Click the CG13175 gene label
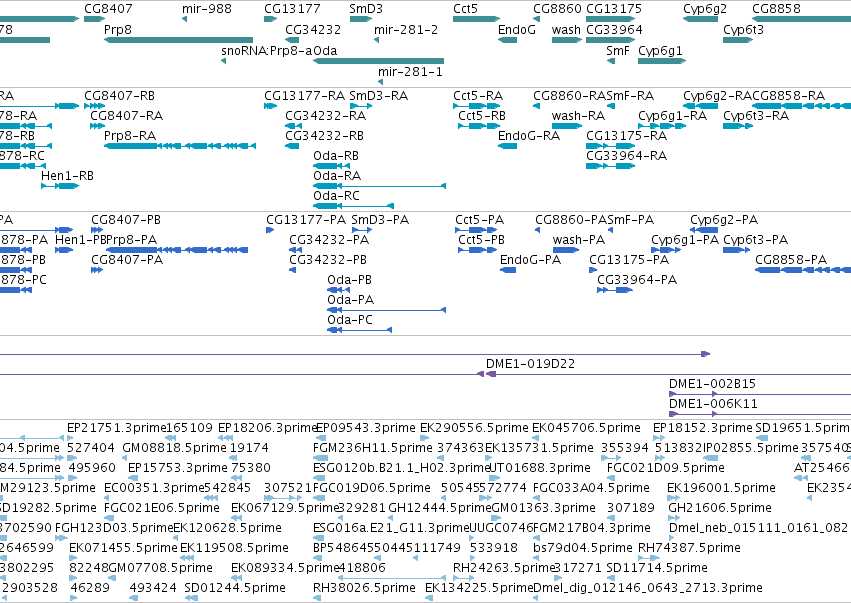Viewport: 851px width, 603px height. (x=614, y=9)
